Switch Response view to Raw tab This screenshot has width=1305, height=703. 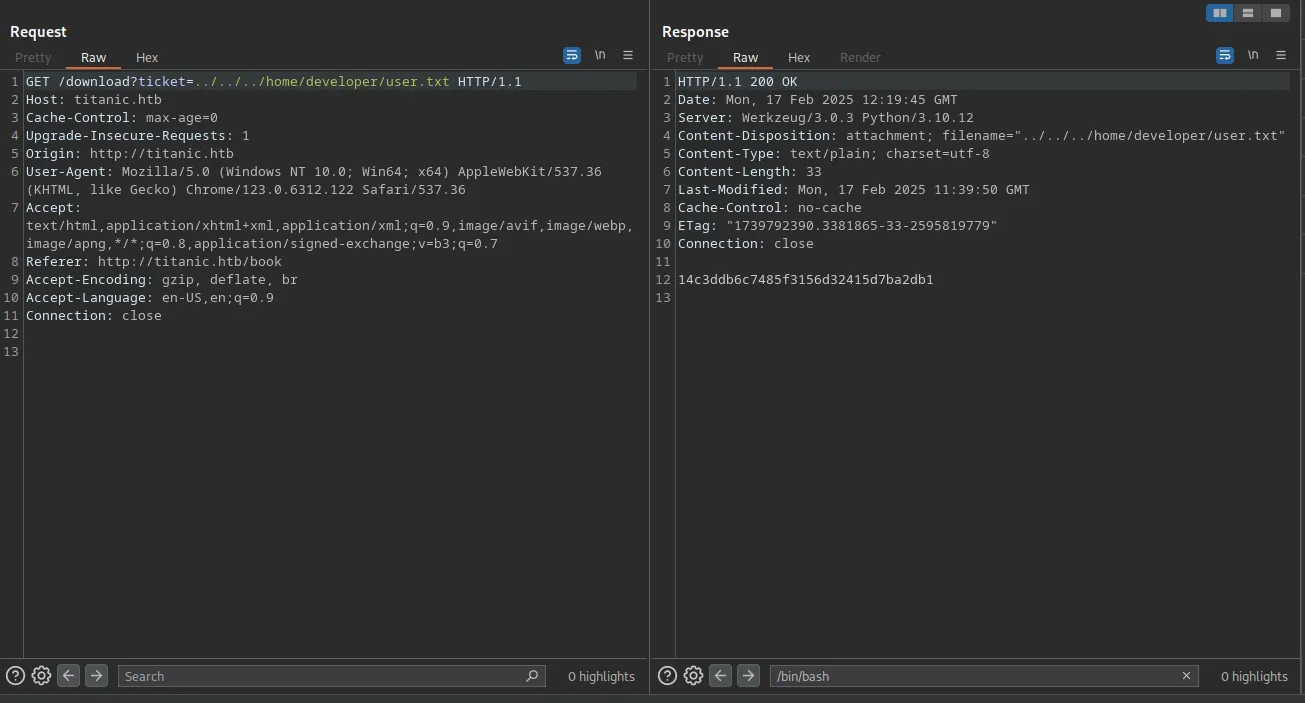pyautogui.click(x=746, y=58)
